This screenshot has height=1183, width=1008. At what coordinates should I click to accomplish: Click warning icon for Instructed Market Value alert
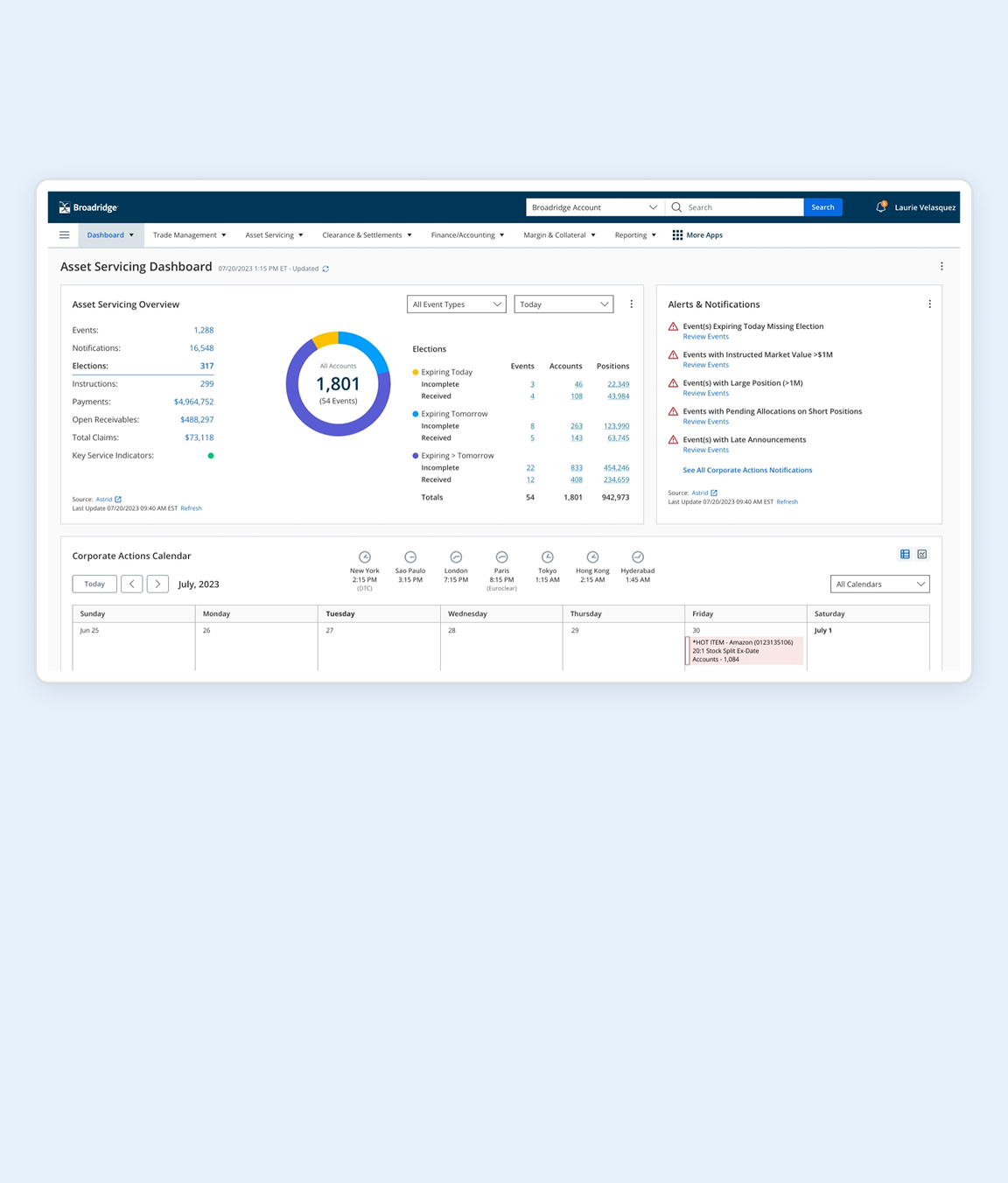point(673,355)
